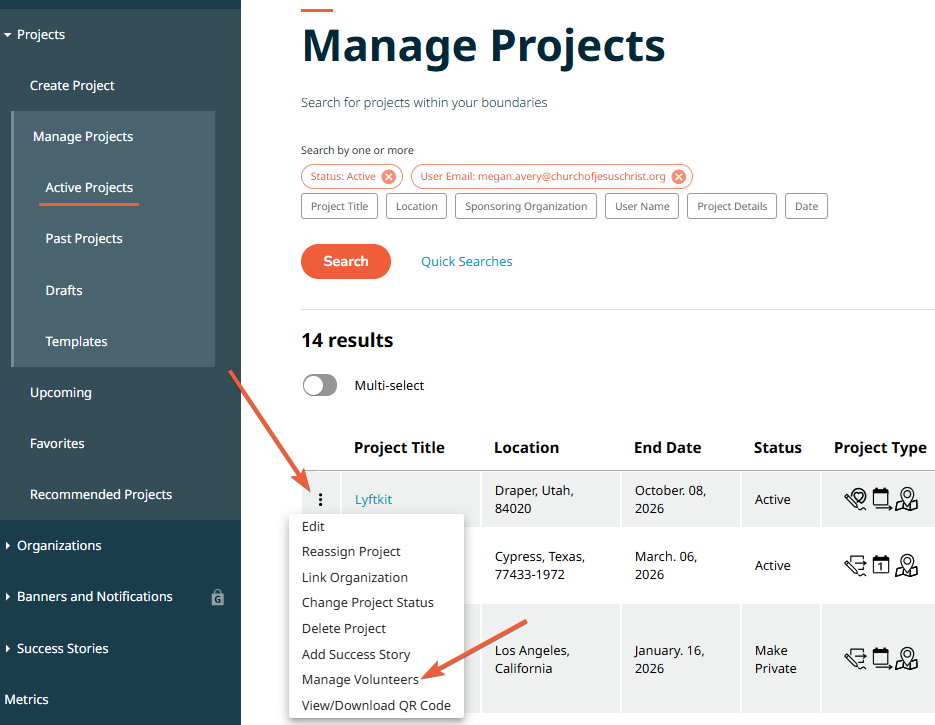Image resolution: width=935 pixels, height=725 pixels.
Task: Add a Date search filter
Action: pos(806,206)
